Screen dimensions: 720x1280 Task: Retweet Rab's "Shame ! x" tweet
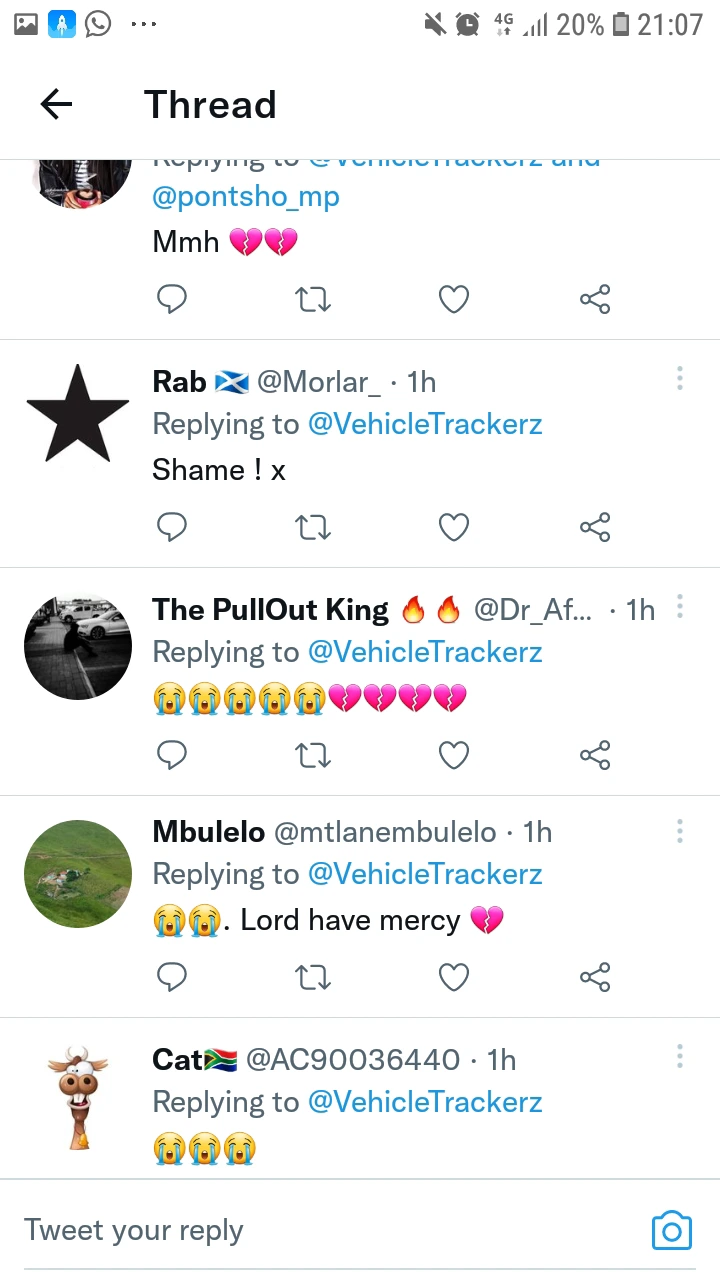click(314, 527)
